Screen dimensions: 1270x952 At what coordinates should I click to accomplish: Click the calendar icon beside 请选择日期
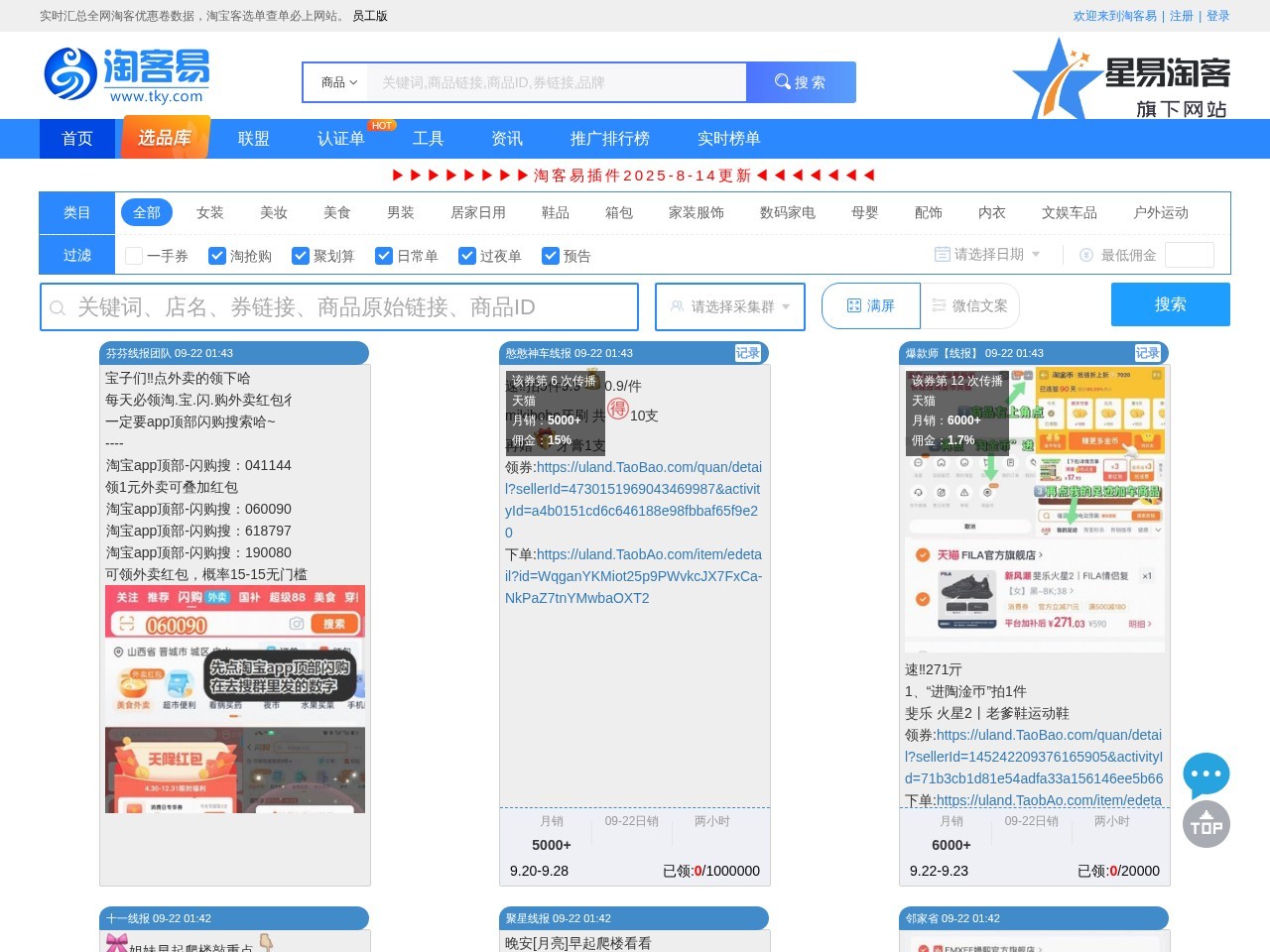(943, 255)
